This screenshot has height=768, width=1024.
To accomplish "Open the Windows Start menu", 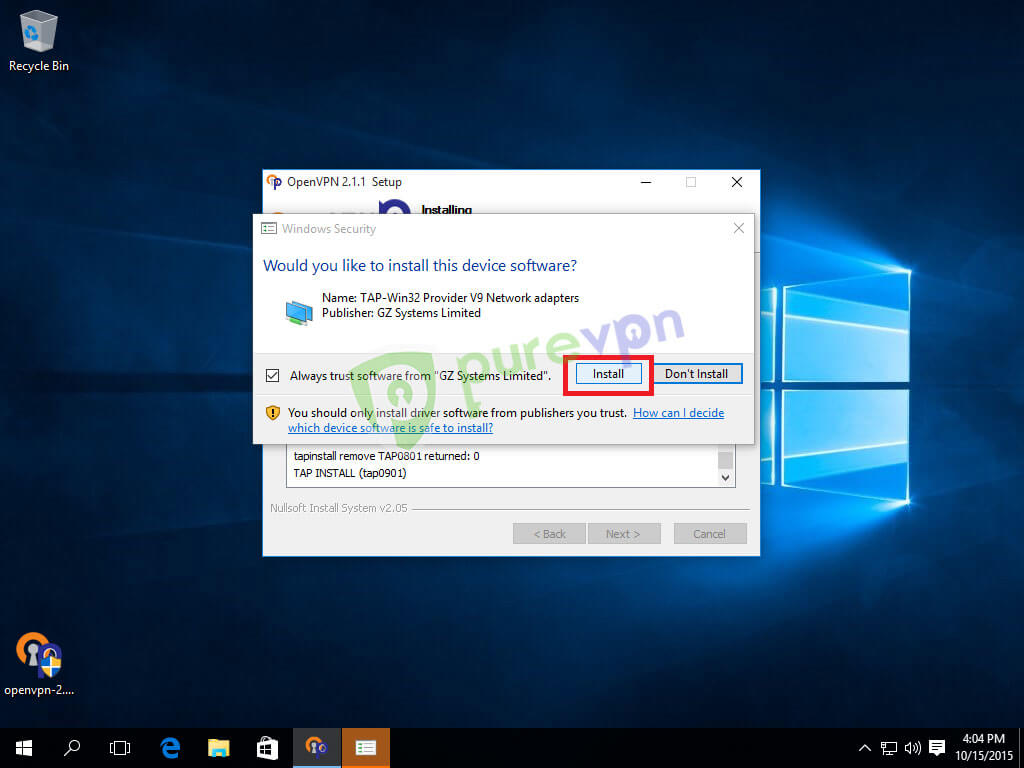I will [x=24, y=748].
